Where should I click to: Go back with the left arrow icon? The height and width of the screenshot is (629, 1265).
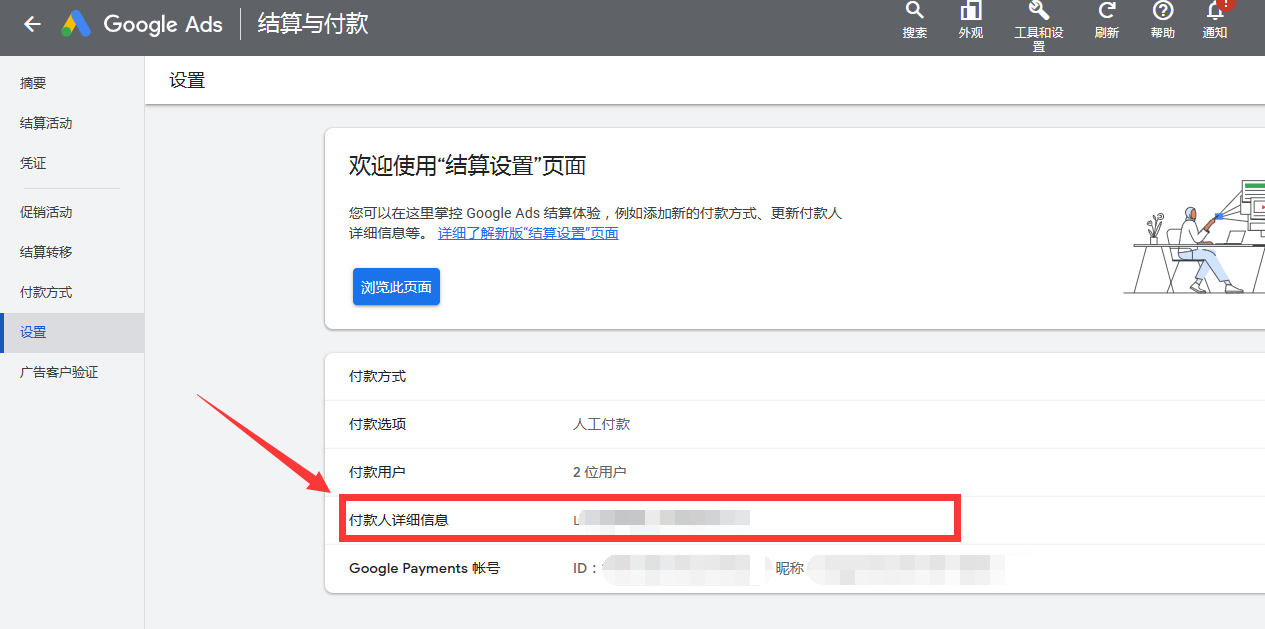32,24
